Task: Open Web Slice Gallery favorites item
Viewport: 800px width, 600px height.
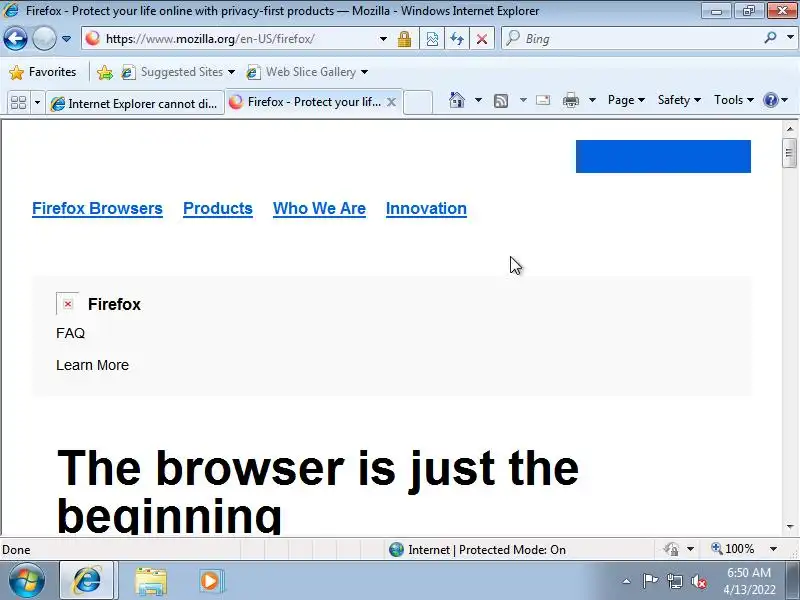Action: coord(307,72)
